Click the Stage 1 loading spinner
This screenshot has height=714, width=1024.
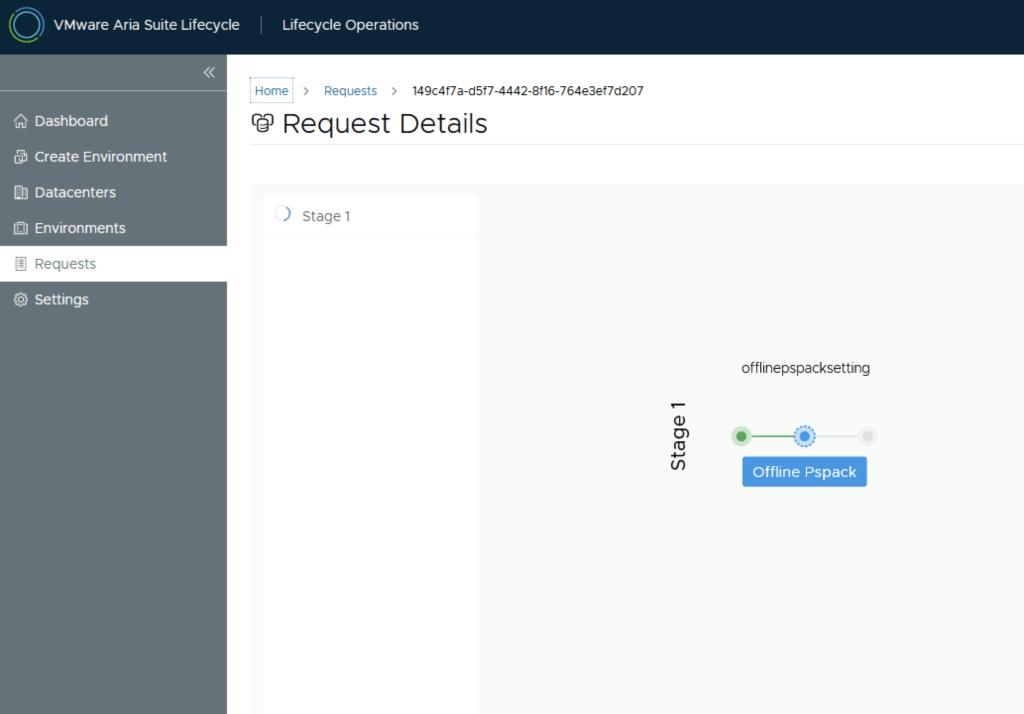pyautogui.click(x=282, y=214)
